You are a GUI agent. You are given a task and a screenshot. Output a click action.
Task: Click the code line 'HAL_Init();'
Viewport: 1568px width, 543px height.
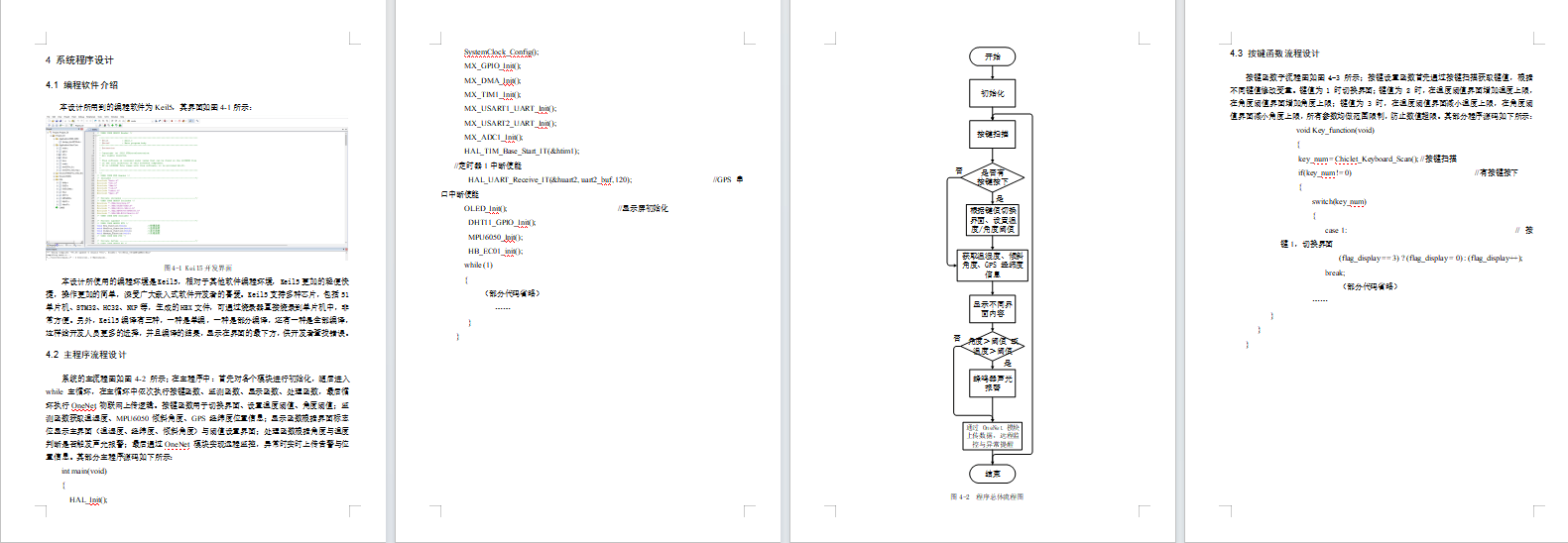click(88, 500)
